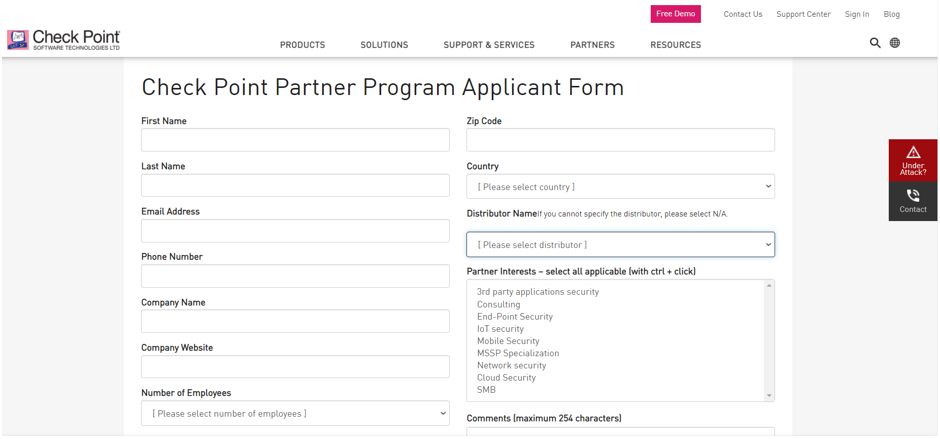Viewport: 940px width, 439px height.
Task: Click the Contact phone icon
Action: (x=913, y=196)
